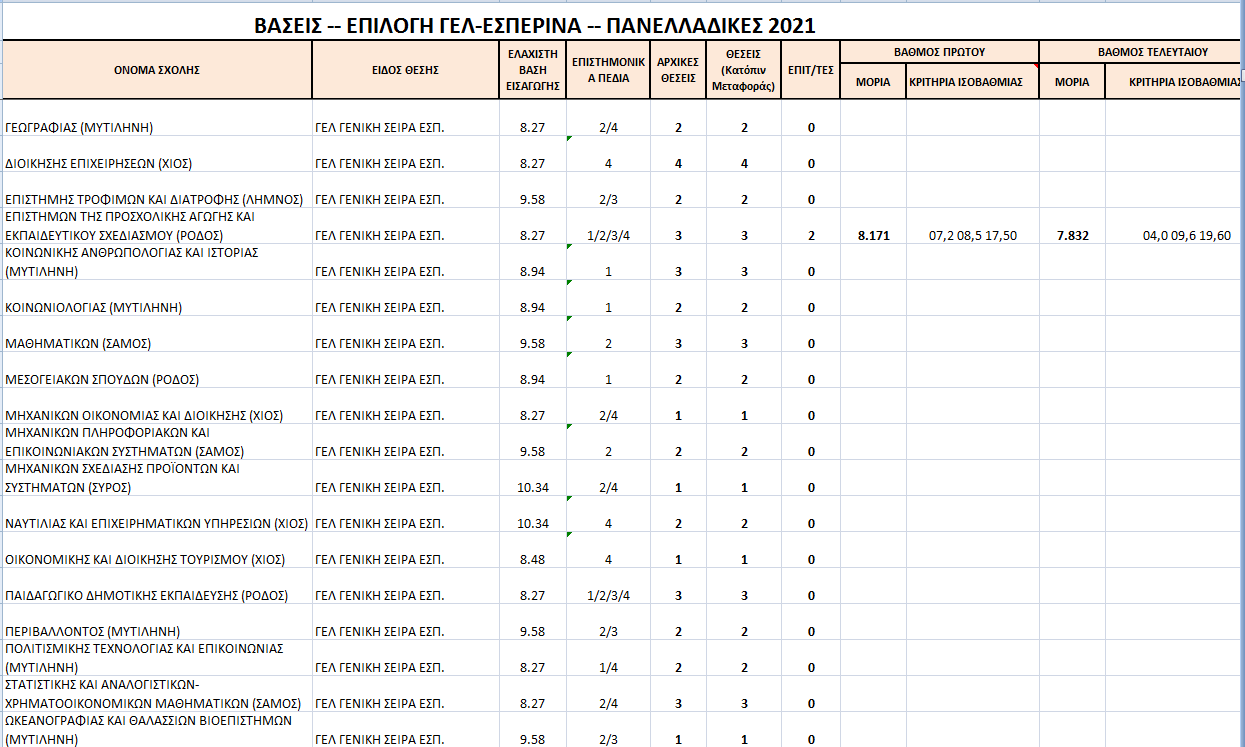Select the ΚΟΙΝΩΝΙΟΛΟΓΙΑΣ (ΜΥΤΙΛΗΝΗ) cell
The image size is (1245, 747).
pyautogui.click(x=157, y=298)
